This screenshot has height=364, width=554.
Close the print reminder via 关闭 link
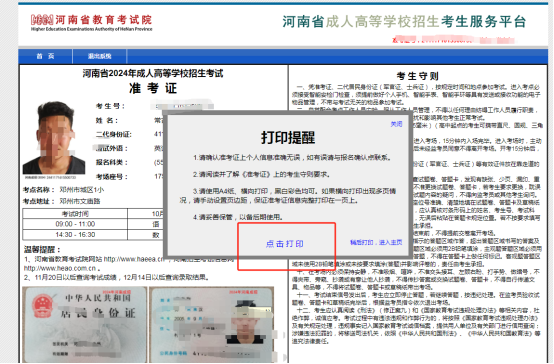[396, 124]
